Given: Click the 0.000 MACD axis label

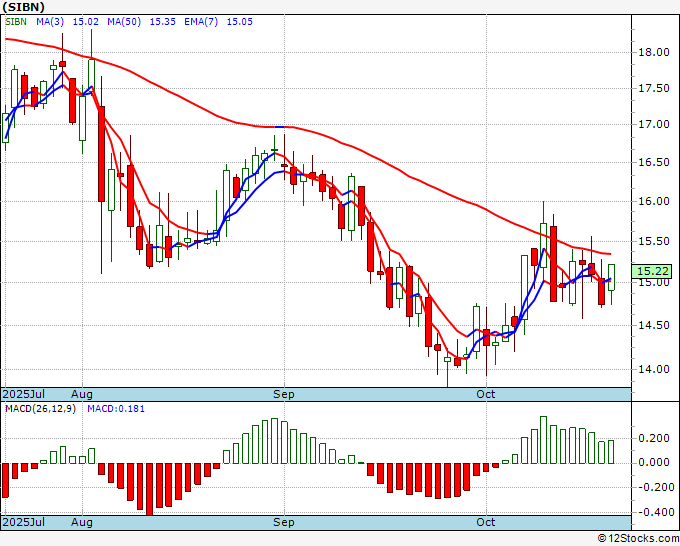Looking at the screenshot, I should click(654, 463).
